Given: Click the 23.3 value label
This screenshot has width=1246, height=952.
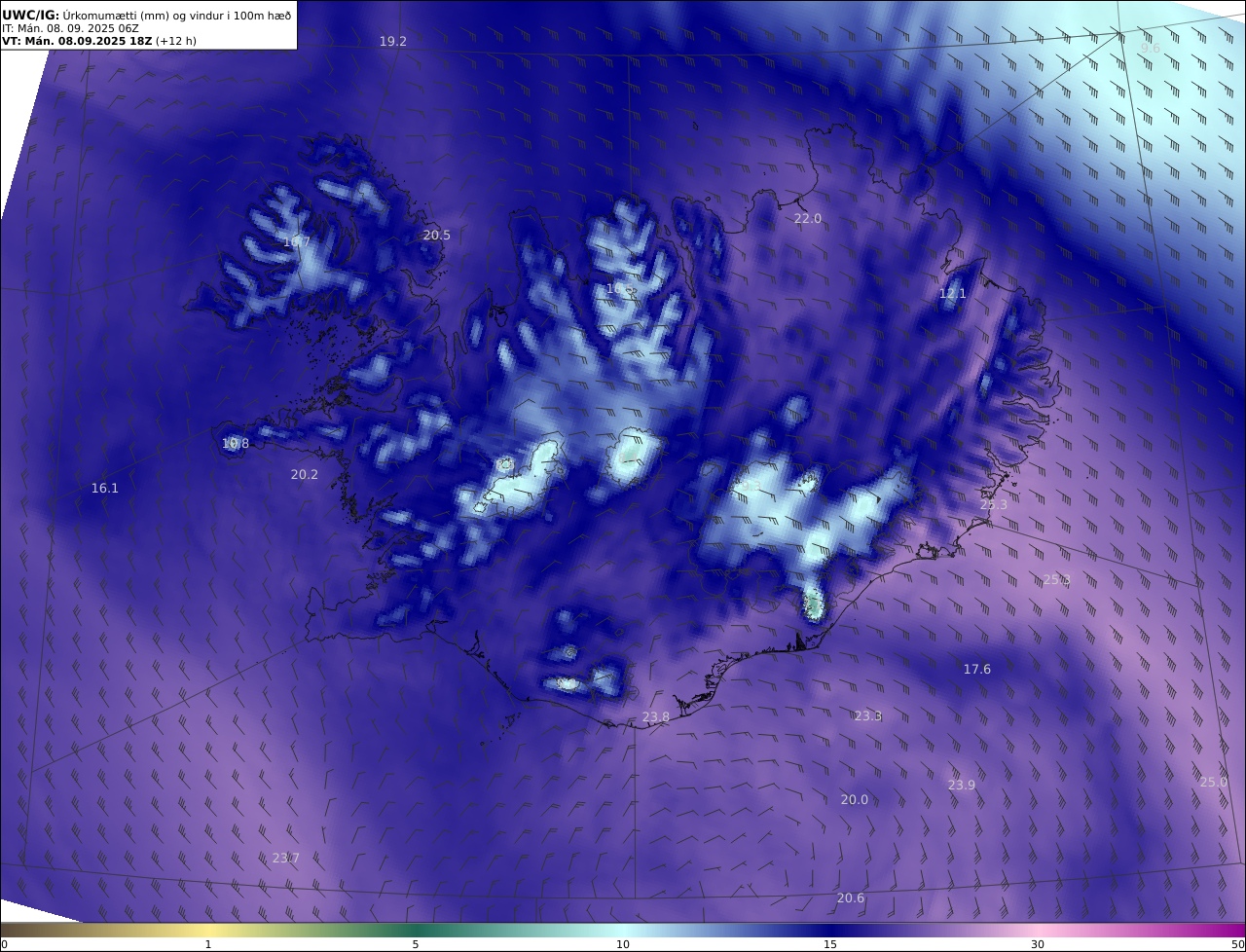Looking at the screenshot, I should [868, 715].
